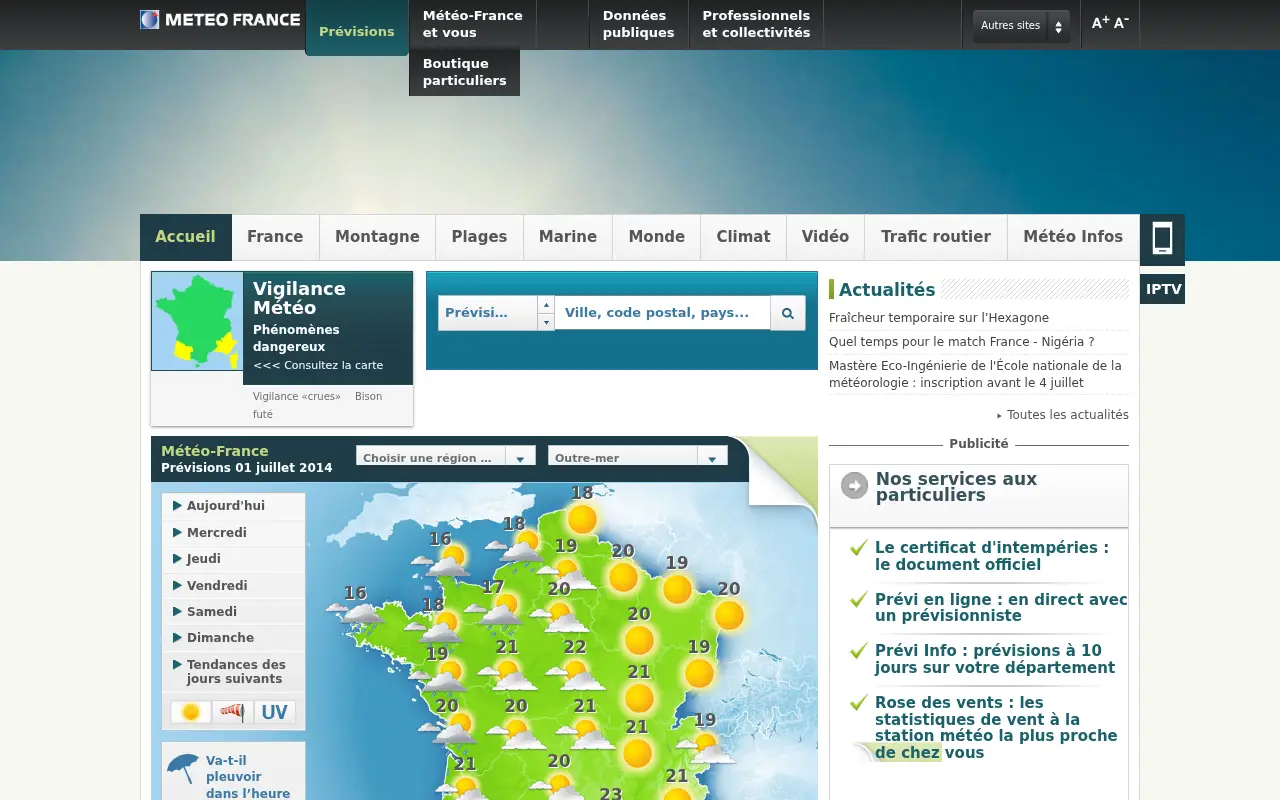Switch to the Montagne tab
Screen dimensions: 1280x800
pos(377,237)
